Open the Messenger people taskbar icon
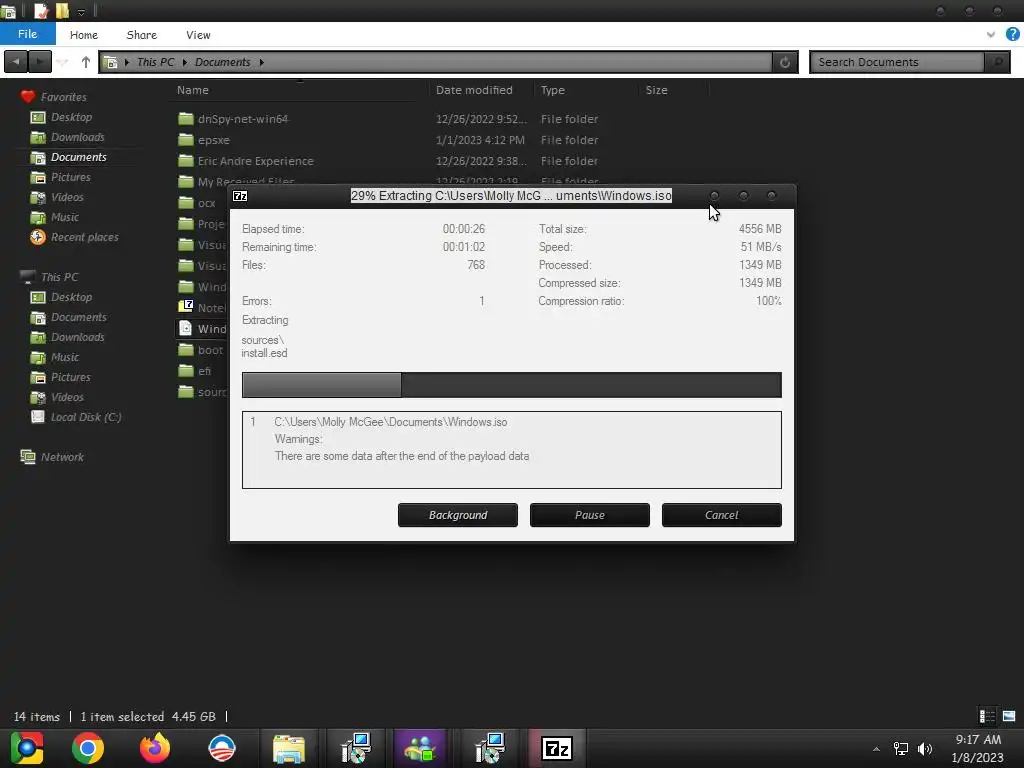Image resolution: width=1024 pixels, height=768 pixels. (420, 748)
